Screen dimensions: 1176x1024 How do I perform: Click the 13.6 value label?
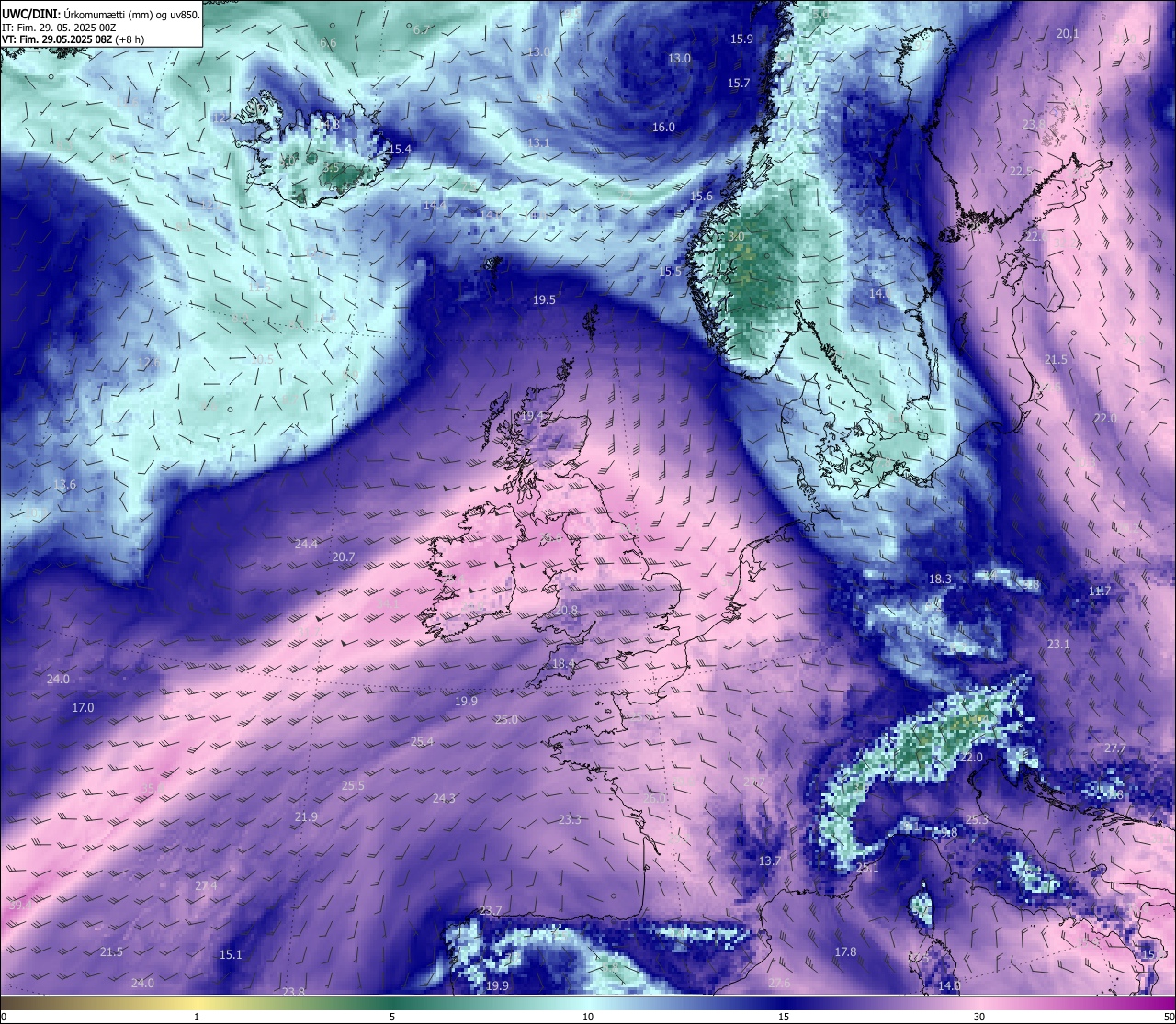point(65,485)
